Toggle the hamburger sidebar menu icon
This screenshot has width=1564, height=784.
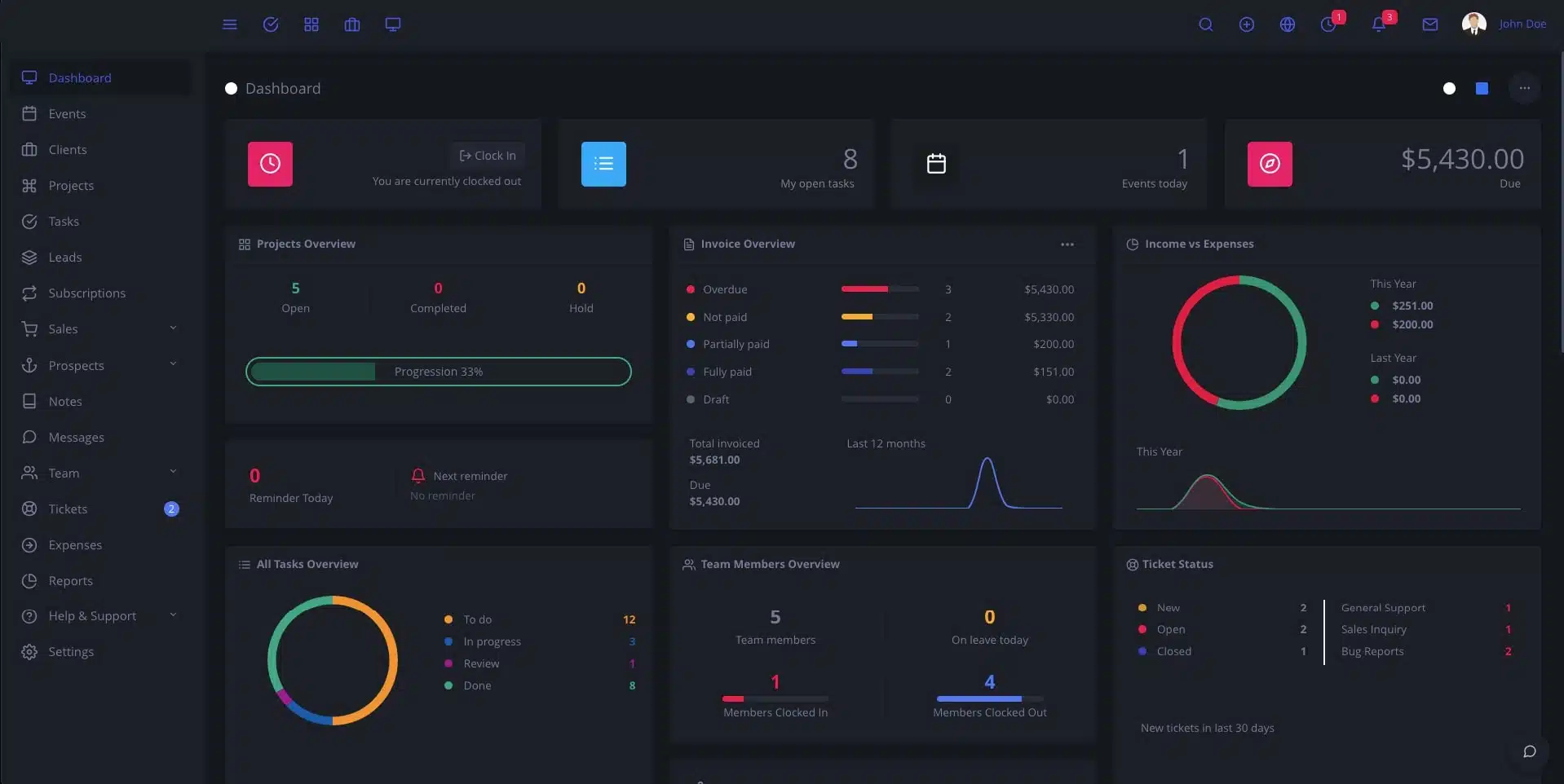tap(230, 24)
